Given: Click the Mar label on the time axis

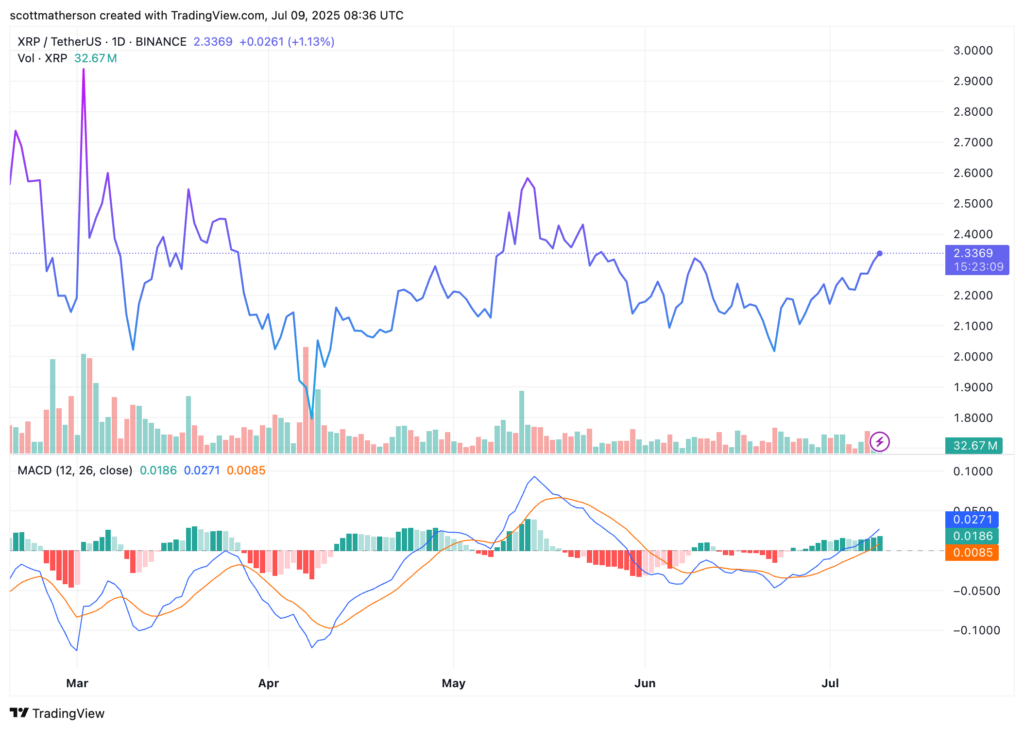Looking at the screenshot, I should click(x=77, y=683).
